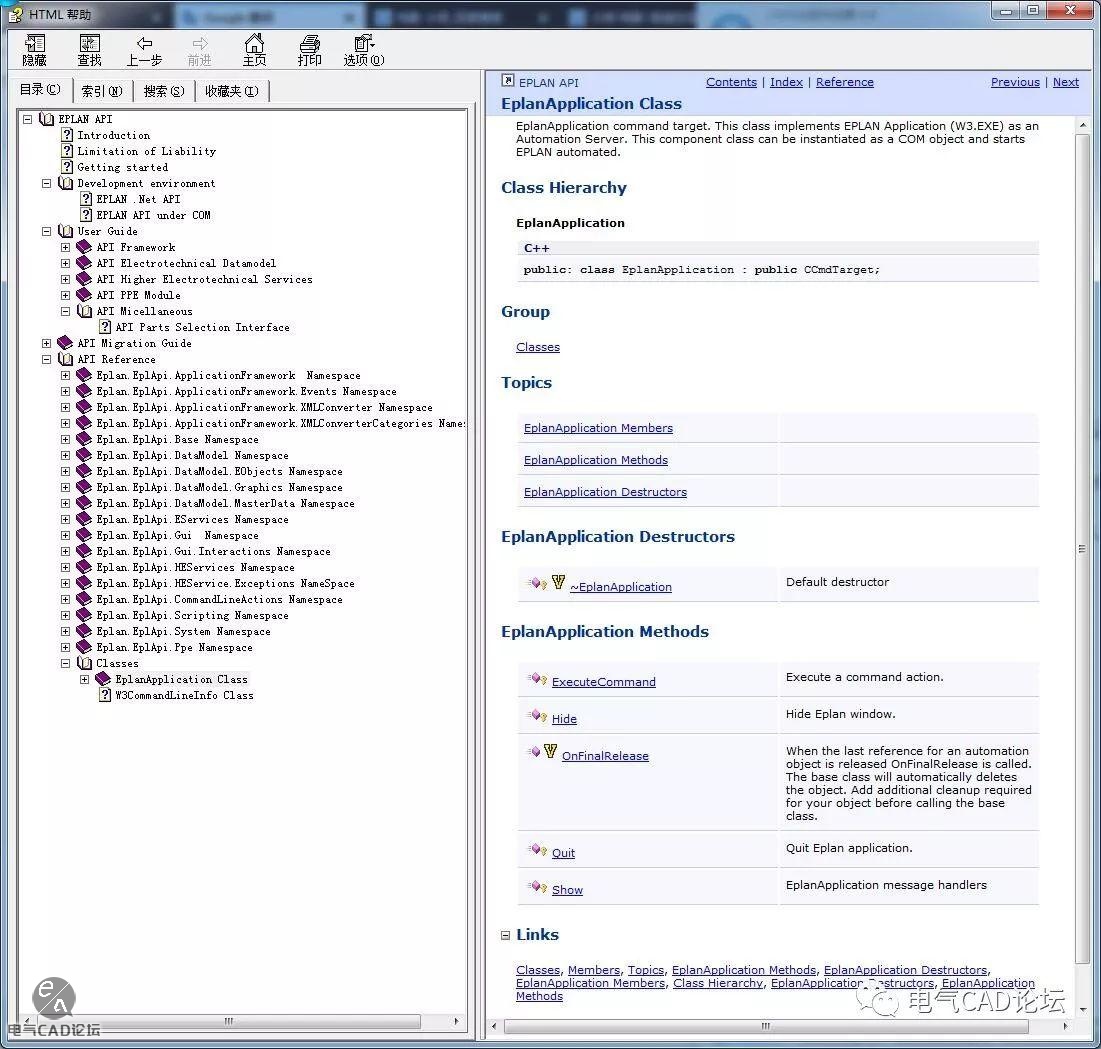This screenshot has width=1101, height=1049.
Task: Collapse the Links section toggle
Action: click(505, 935)
